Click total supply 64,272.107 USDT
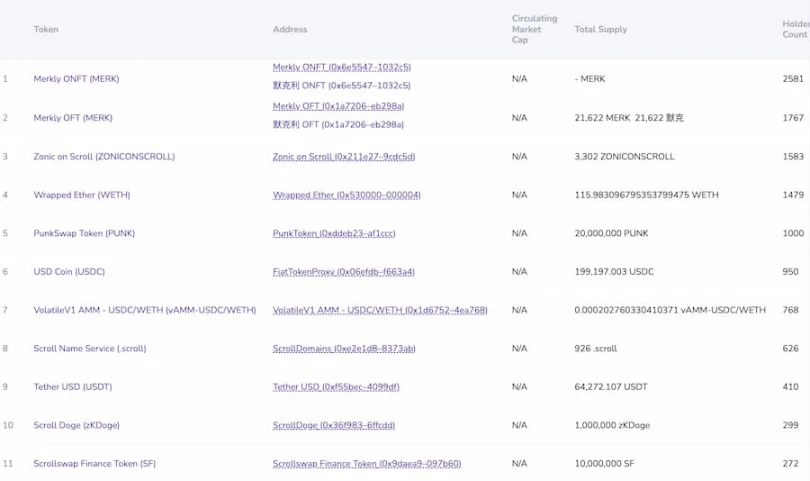 [x=611, y=387]
